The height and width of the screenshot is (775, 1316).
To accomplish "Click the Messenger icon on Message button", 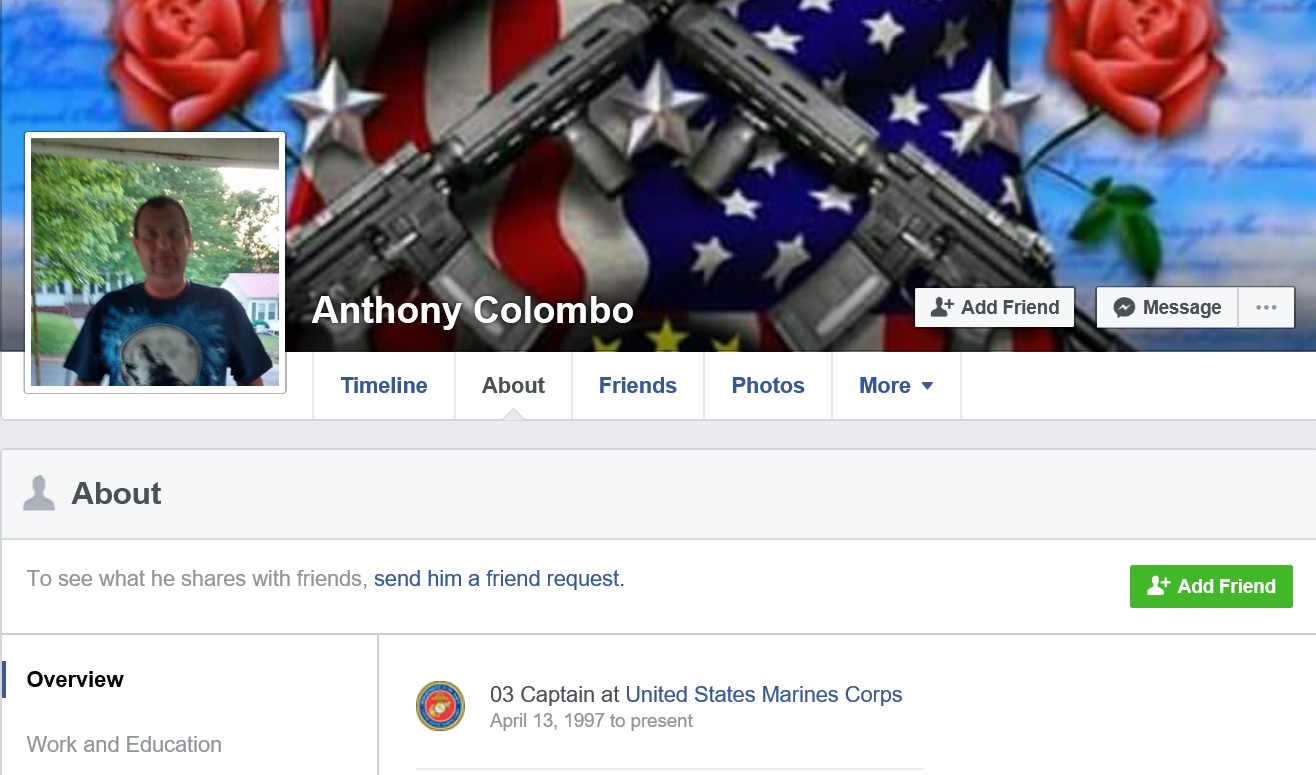I will pos(1124,308).
